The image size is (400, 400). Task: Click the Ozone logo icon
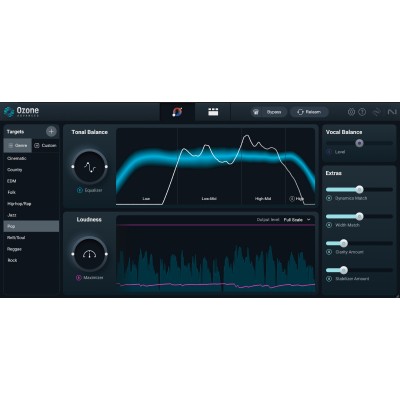[9, 112]
